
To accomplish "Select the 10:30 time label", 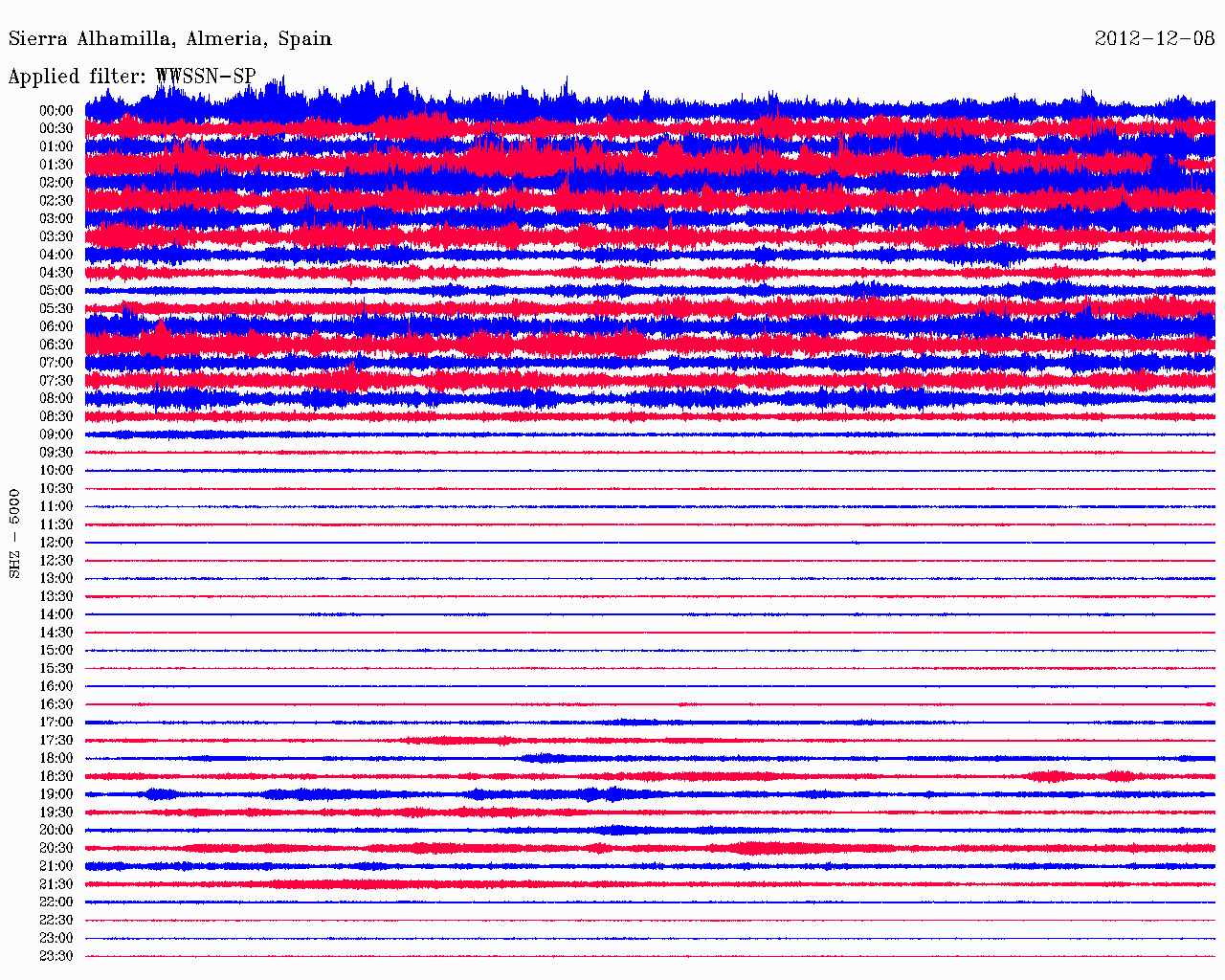I will [x=56, y=489].
